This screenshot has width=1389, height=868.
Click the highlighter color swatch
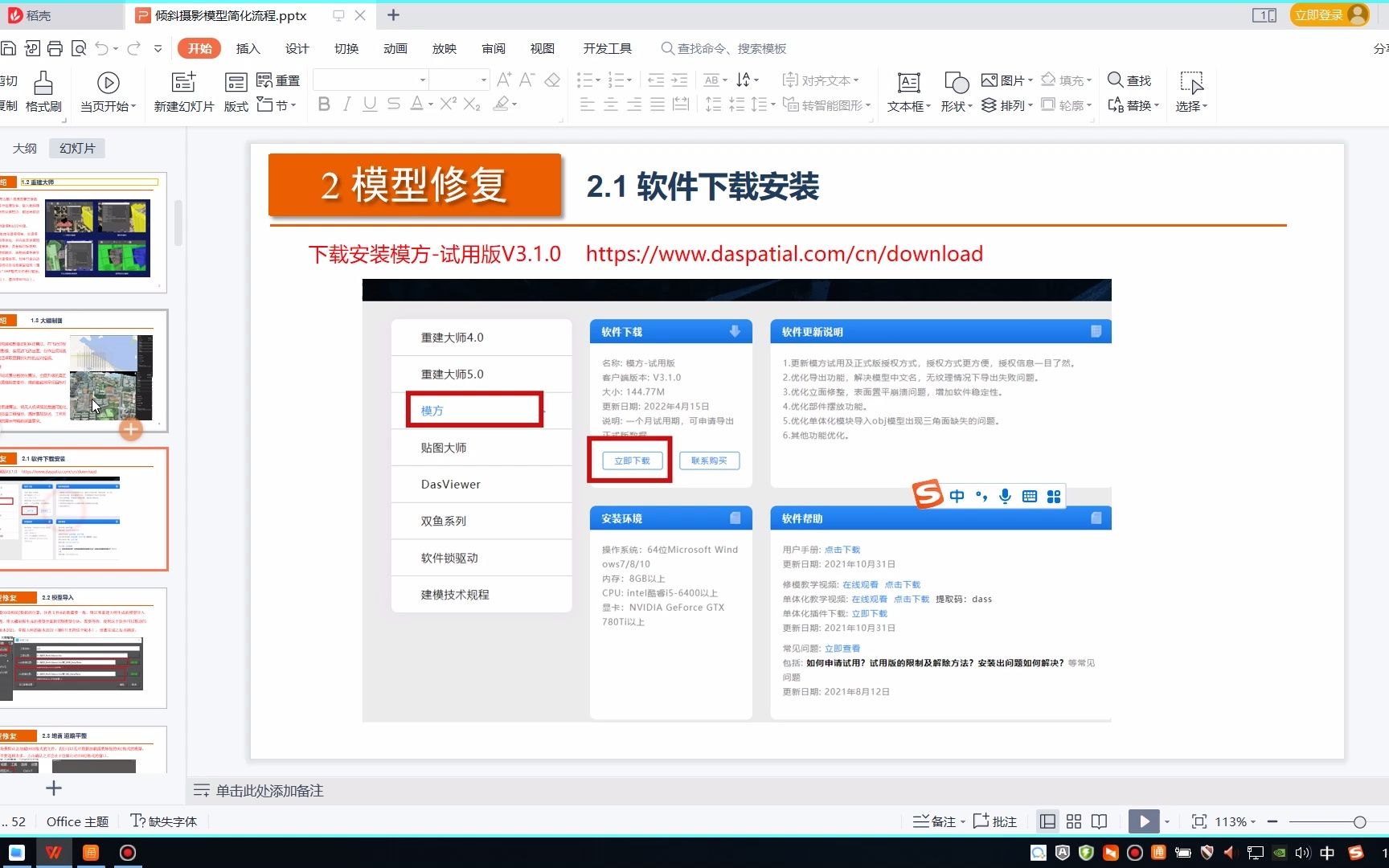[501, 104]
